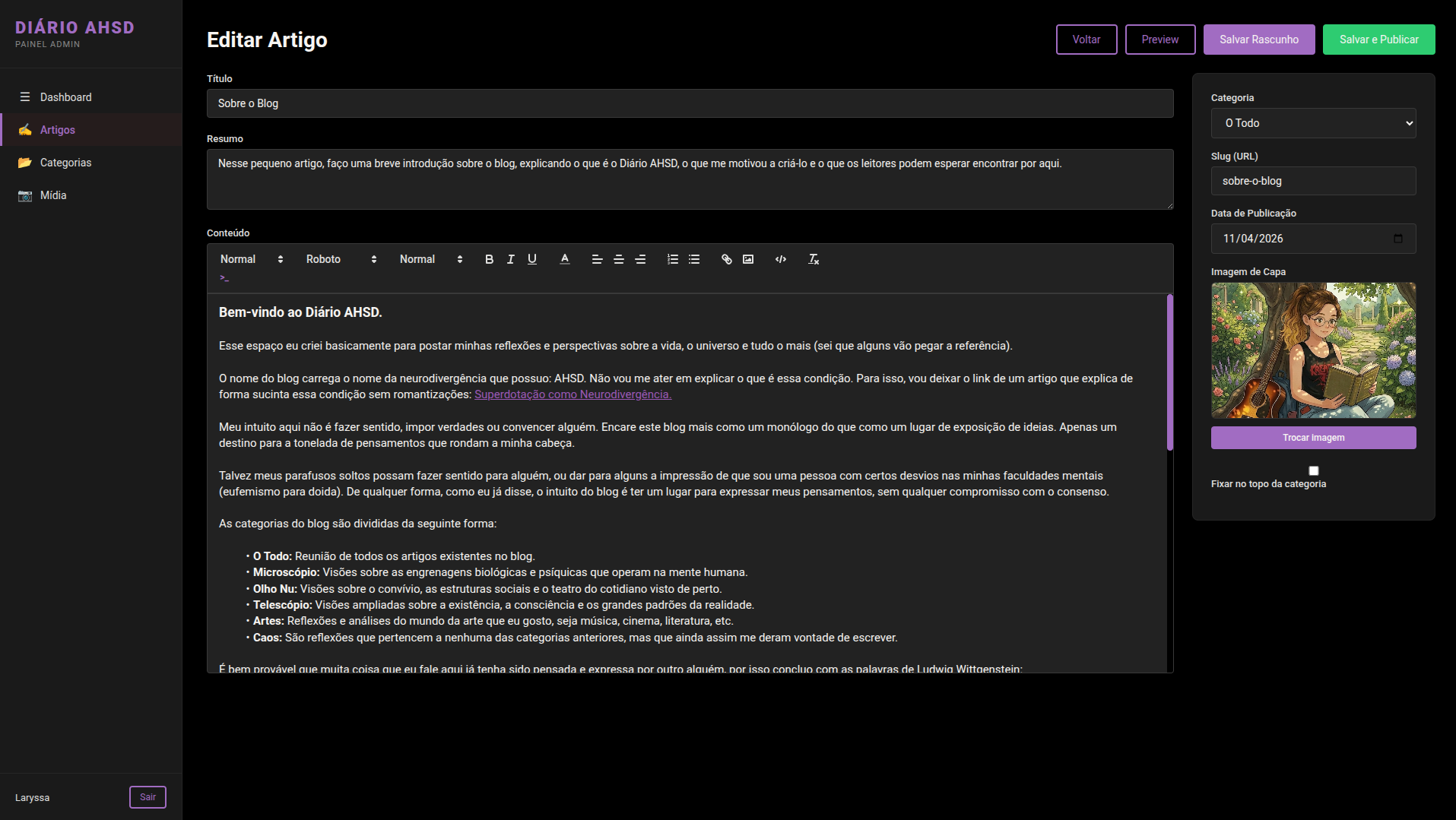Open the Categorias sidebar item

click(x=65, y=163)
